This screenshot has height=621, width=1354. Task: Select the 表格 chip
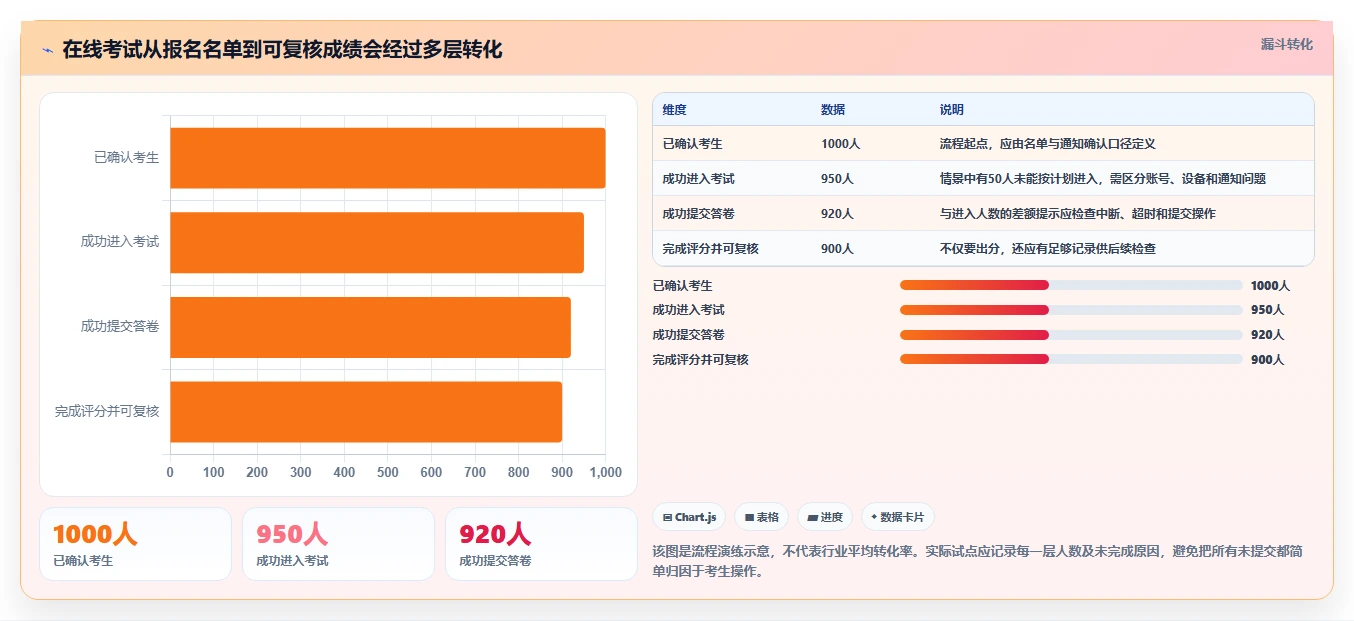click(761, 517)
